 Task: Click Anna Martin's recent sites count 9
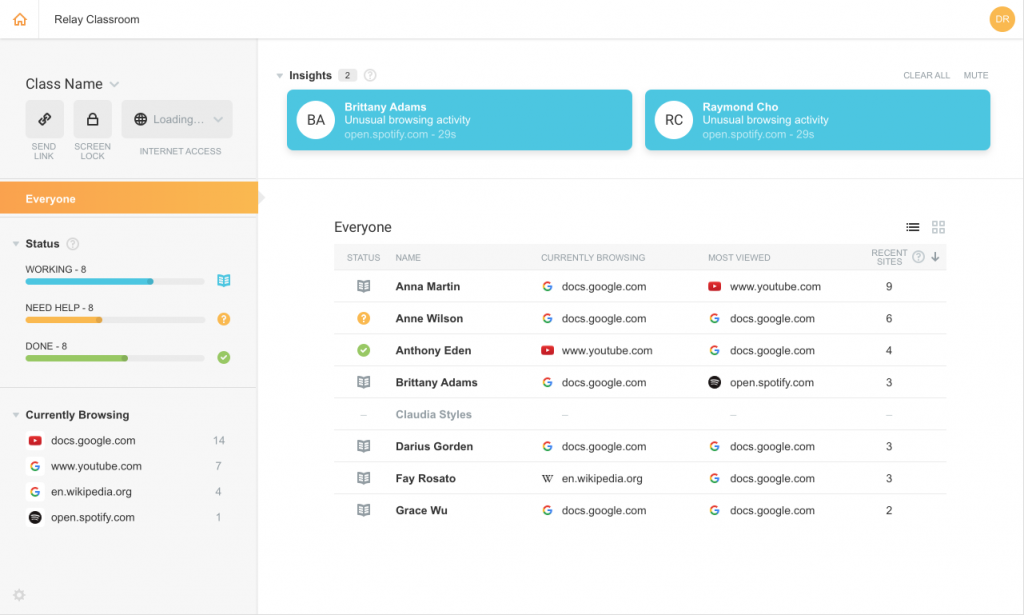[888, 286]
